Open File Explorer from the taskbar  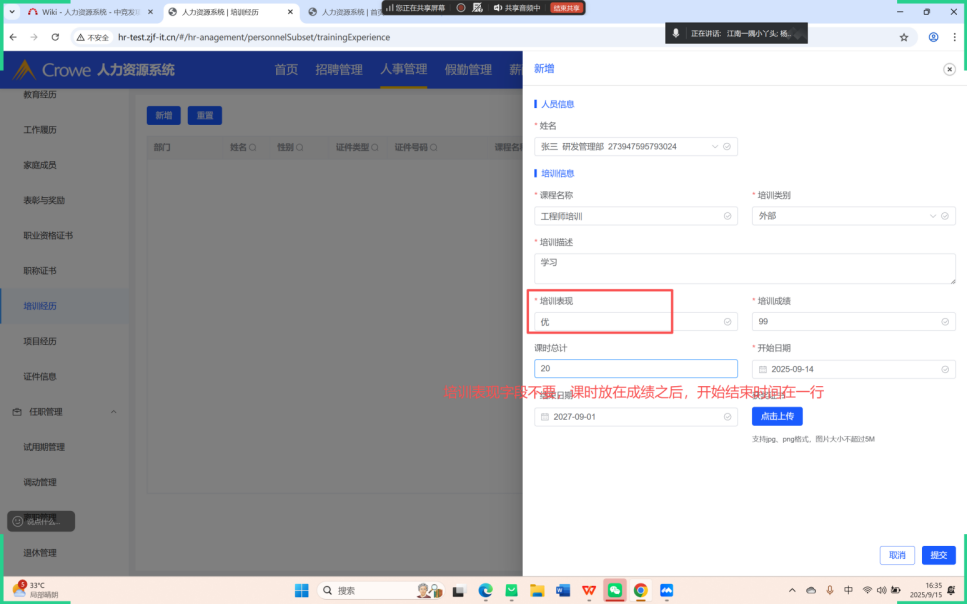coord(537,591)
